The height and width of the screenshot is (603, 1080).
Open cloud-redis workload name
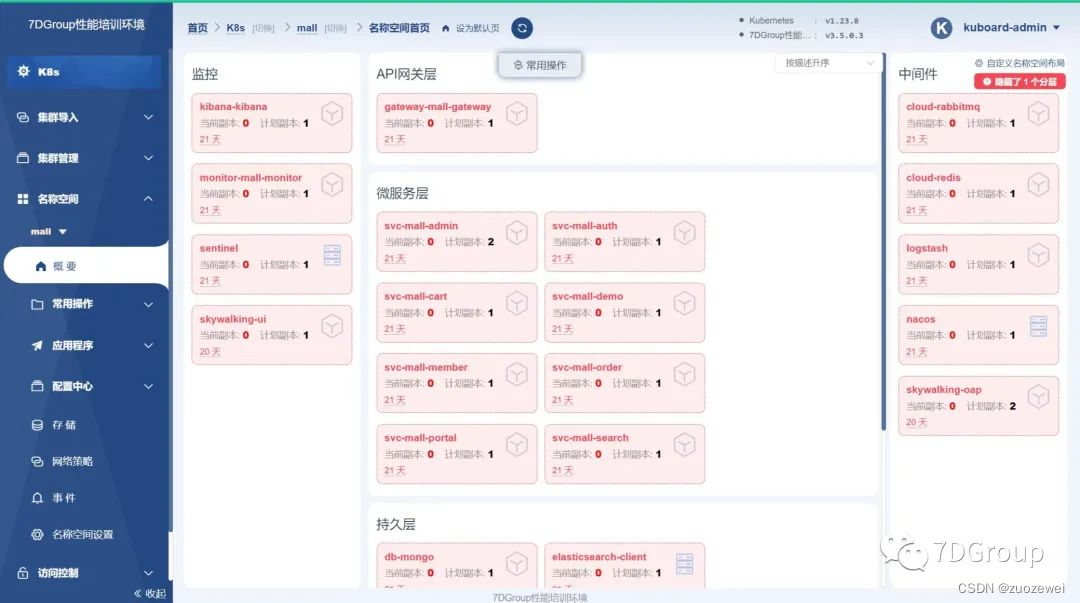[933, 178]
